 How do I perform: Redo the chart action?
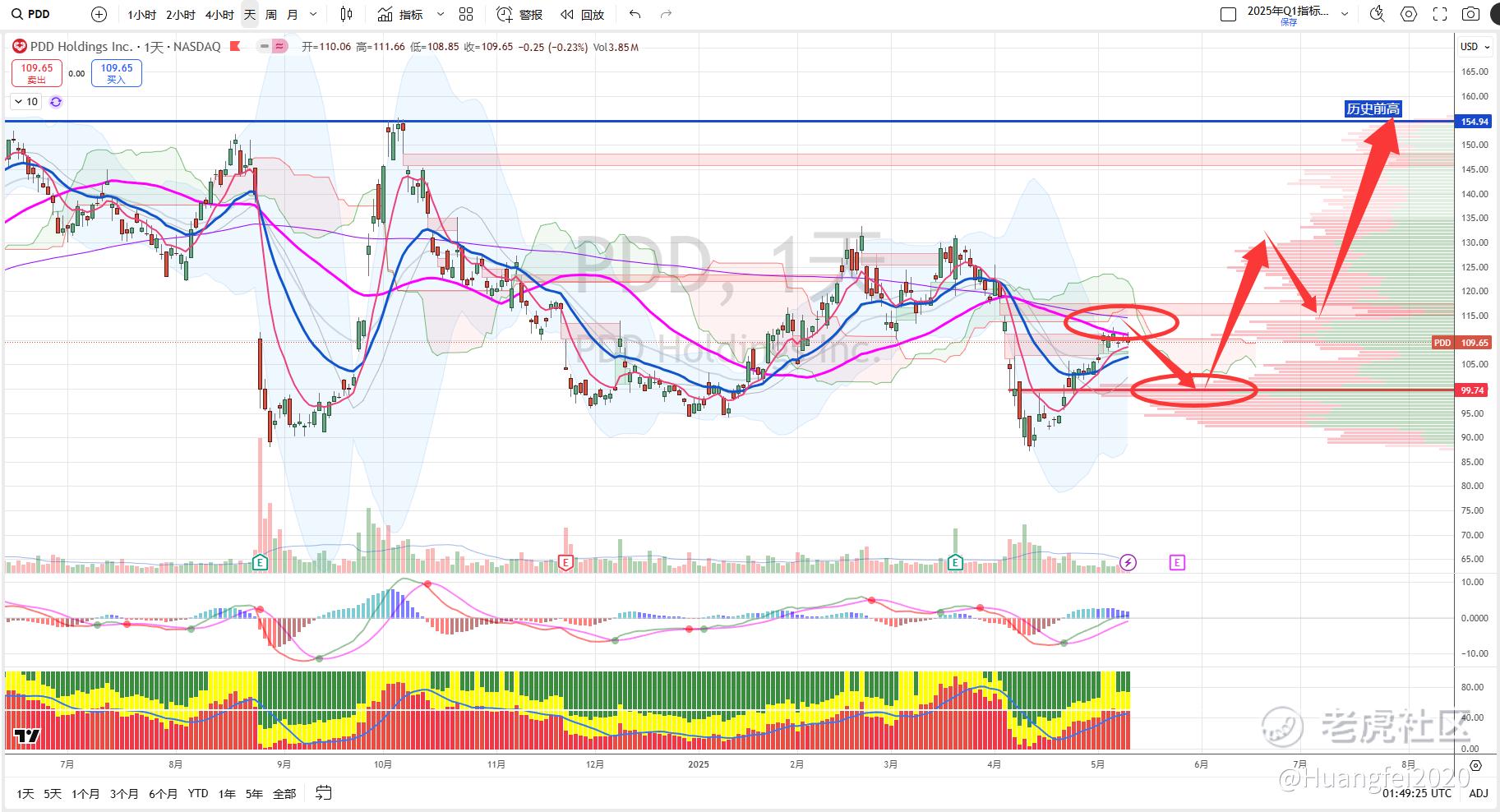pyautogui.click(x=667, y=14)
